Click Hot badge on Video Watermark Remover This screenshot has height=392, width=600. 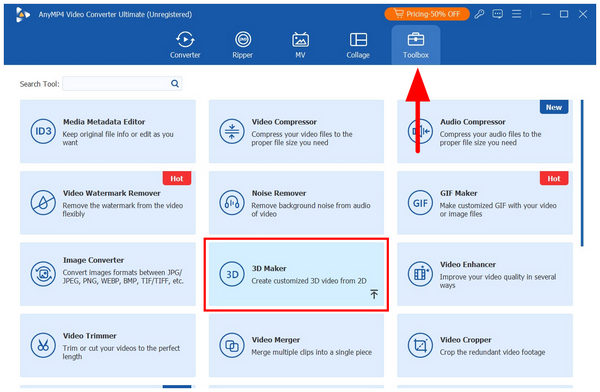(177, 178)
